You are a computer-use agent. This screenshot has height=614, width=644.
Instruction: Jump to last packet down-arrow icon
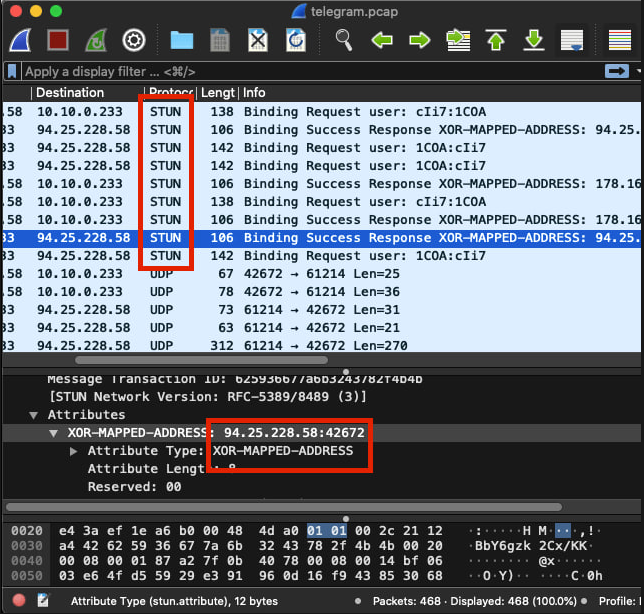[534, 41]
